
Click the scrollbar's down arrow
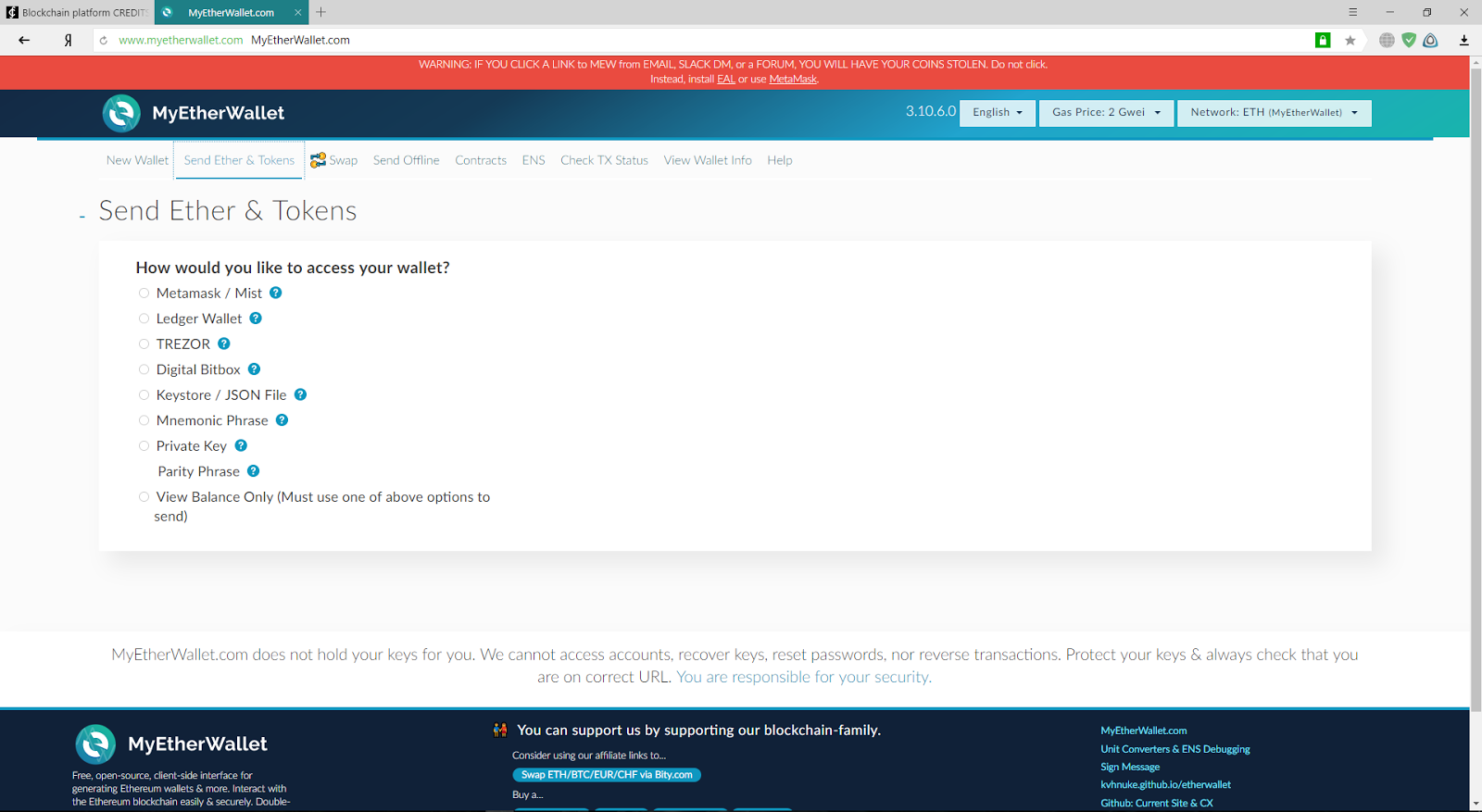click(x=1476, y=805)
